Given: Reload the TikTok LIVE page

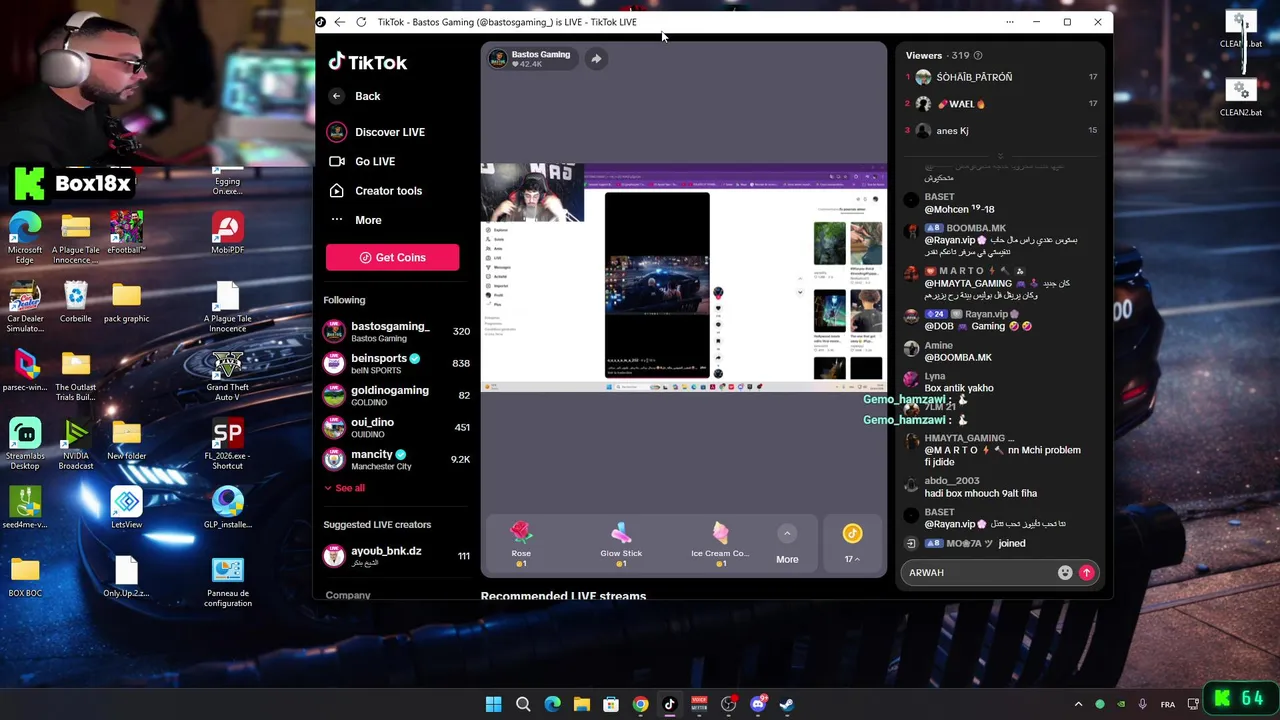Looking at the screenshot, I should [x=361, y=22].
